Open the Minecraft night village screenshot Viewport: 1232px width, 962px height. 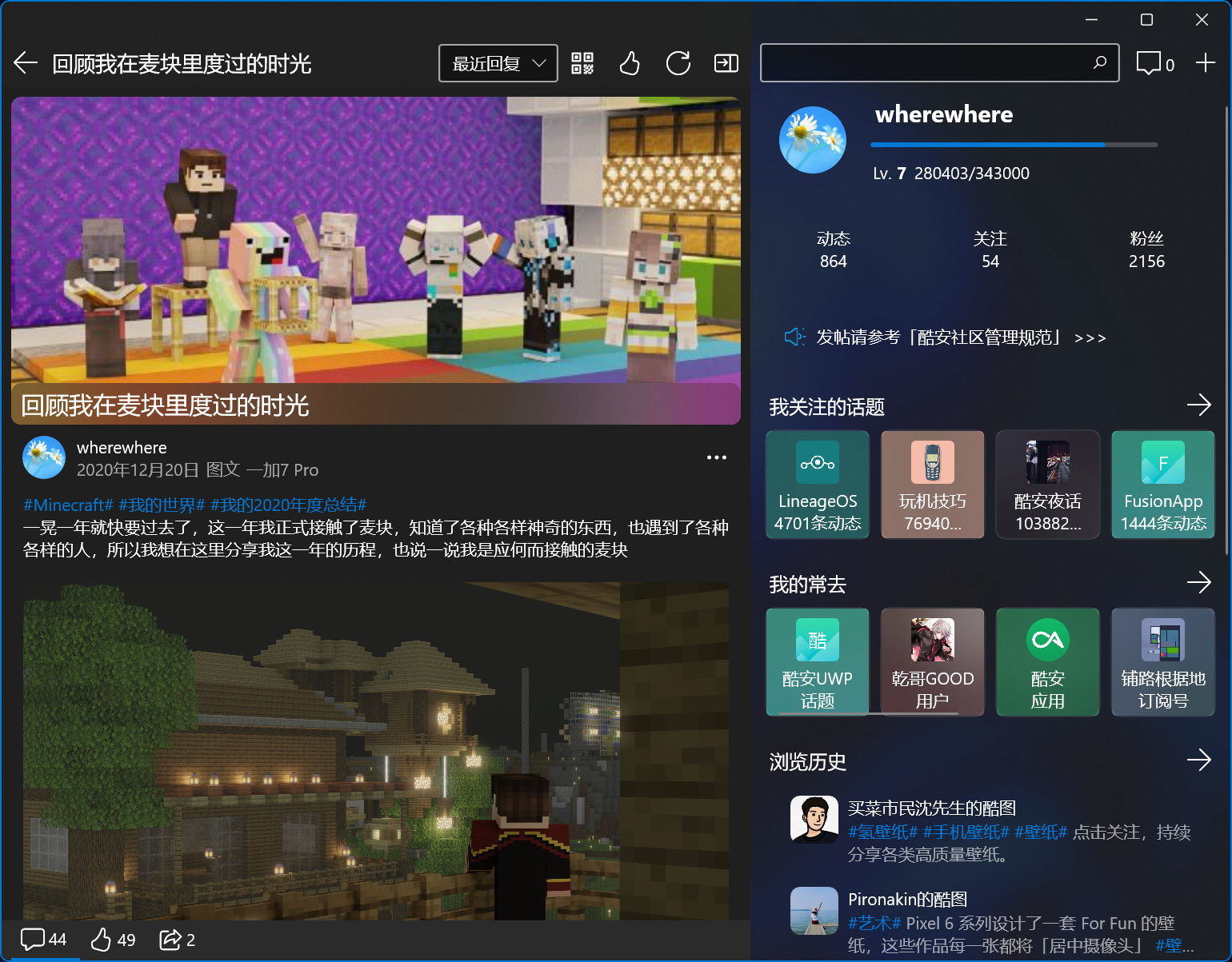[376, 751]
